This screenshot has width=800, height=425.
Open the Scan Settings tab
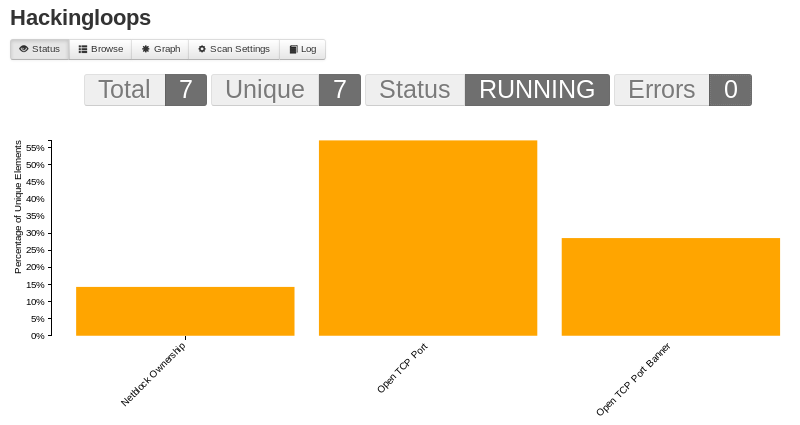click(x=239, y=49)
